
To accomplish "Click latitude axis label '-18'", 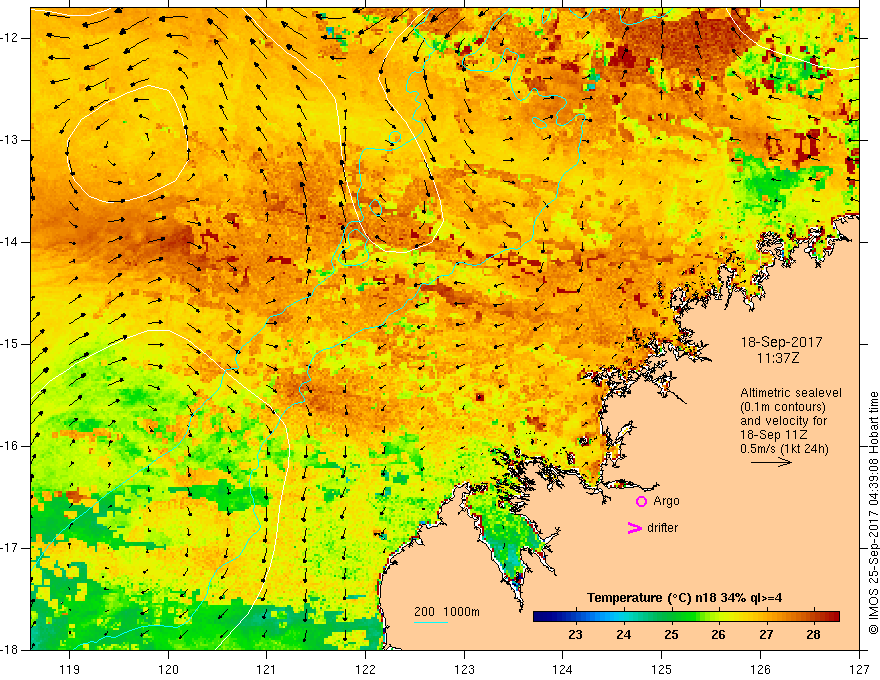I will point(10,650).
